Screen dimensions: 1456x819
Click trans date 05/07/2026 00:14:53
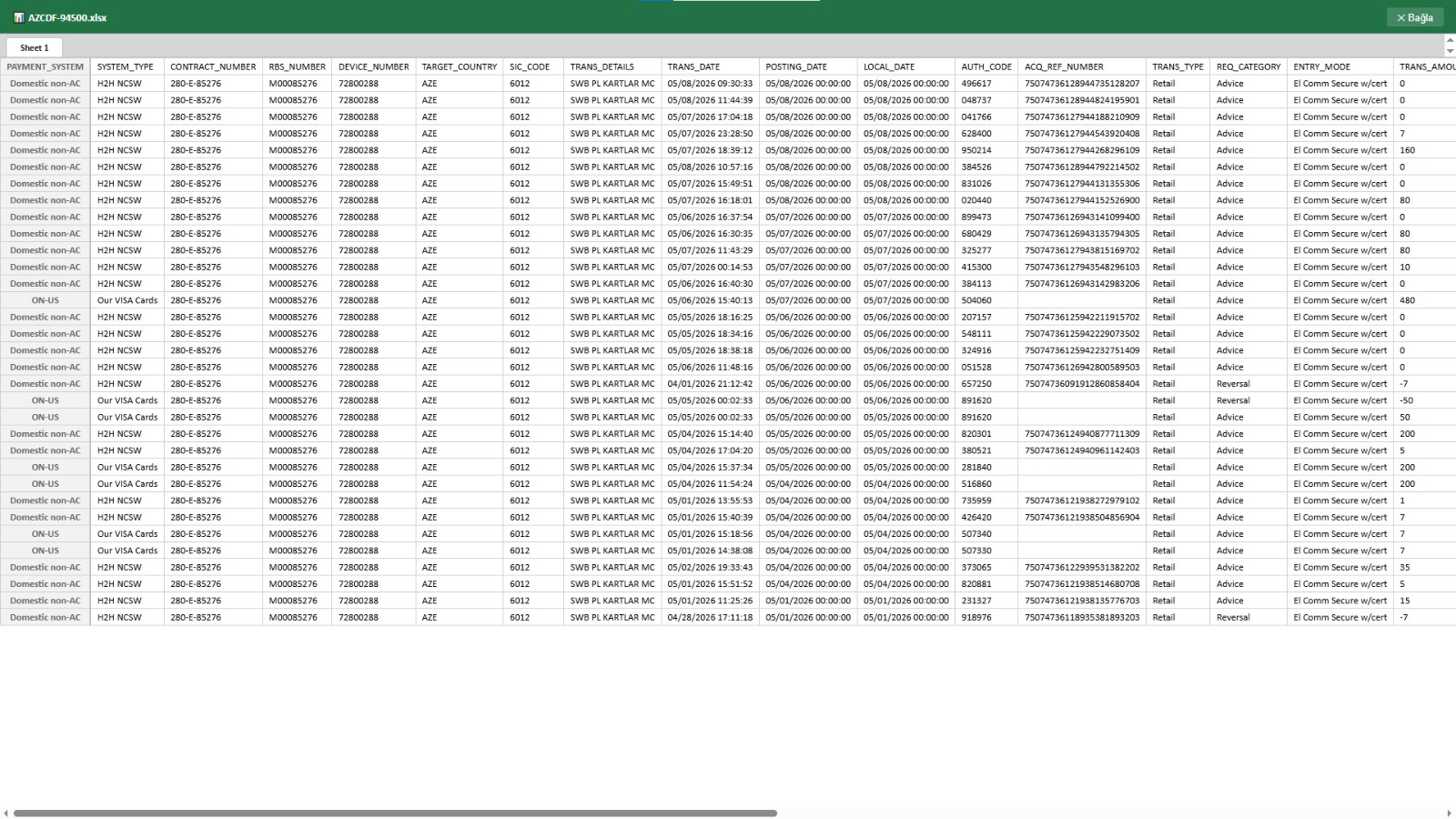point(710,267)
